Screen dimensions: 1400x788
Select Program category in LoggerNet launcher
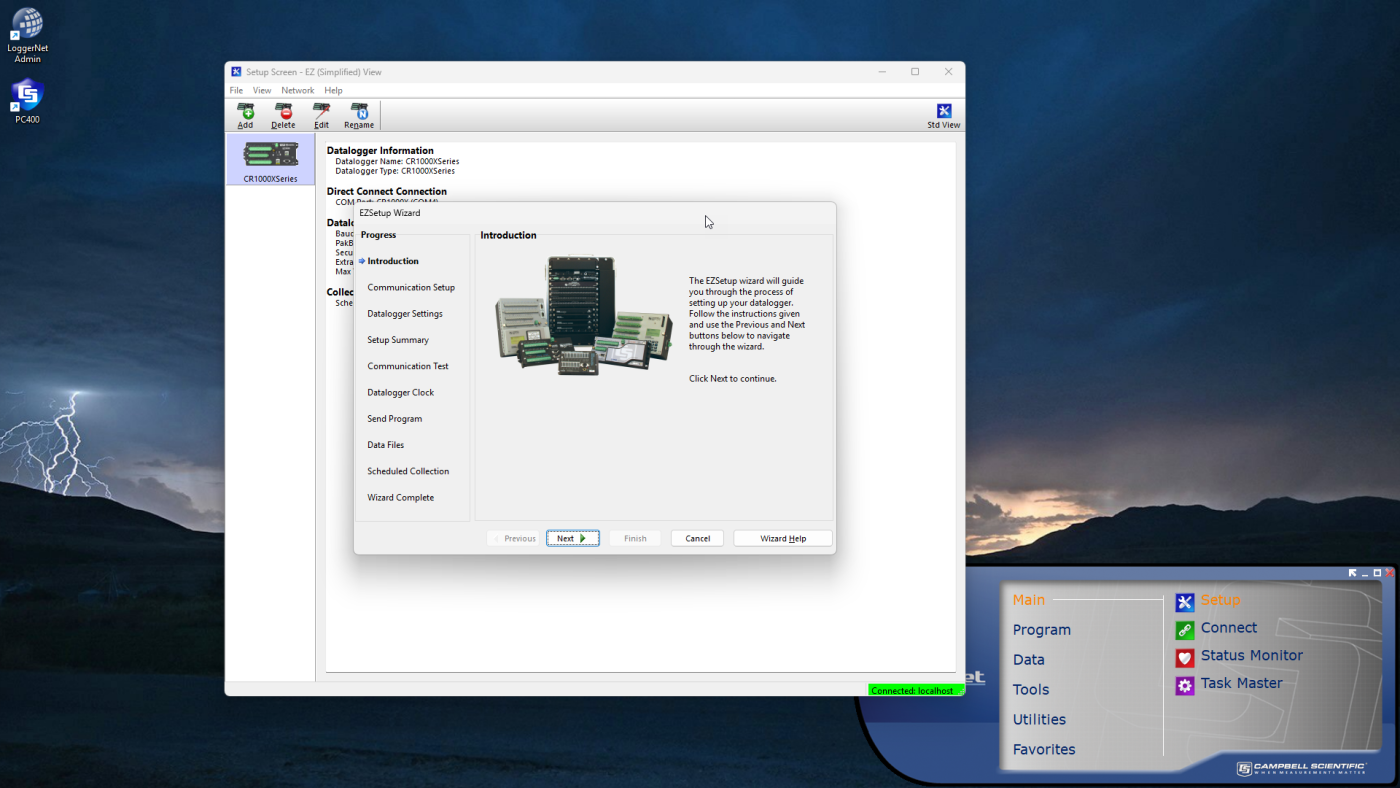[1042, 630]
